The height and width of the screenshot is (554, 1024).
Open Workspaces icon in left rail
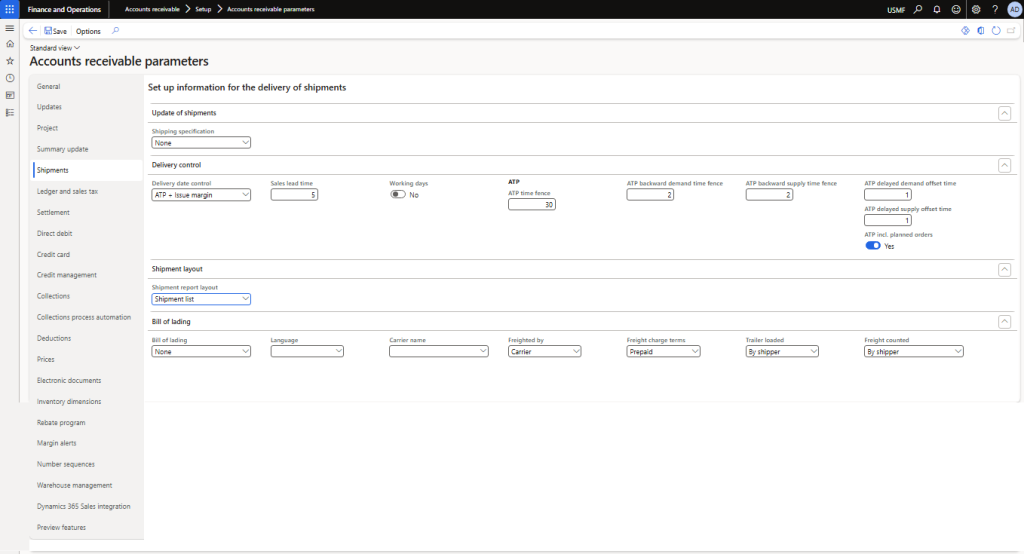tap(10, 95)
